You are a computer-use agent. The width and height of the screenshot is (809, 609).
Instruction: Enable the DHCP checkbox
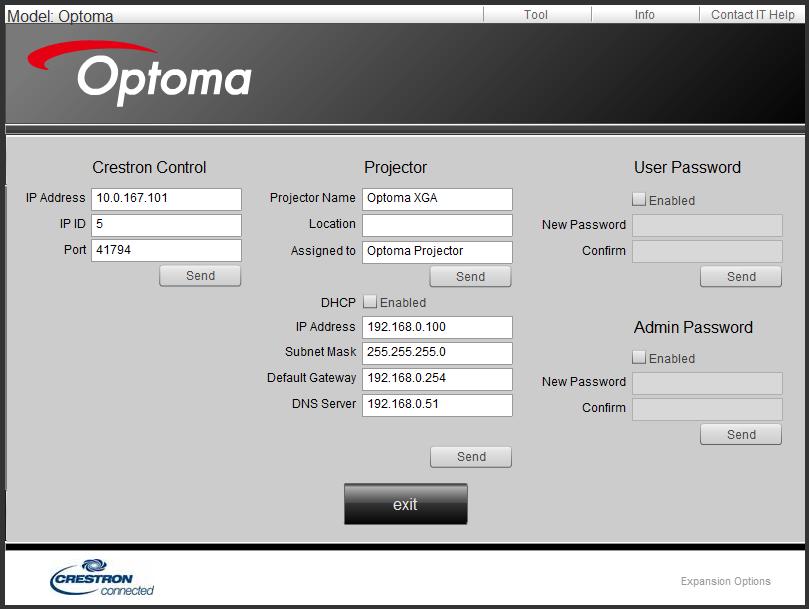pos(370,302)
